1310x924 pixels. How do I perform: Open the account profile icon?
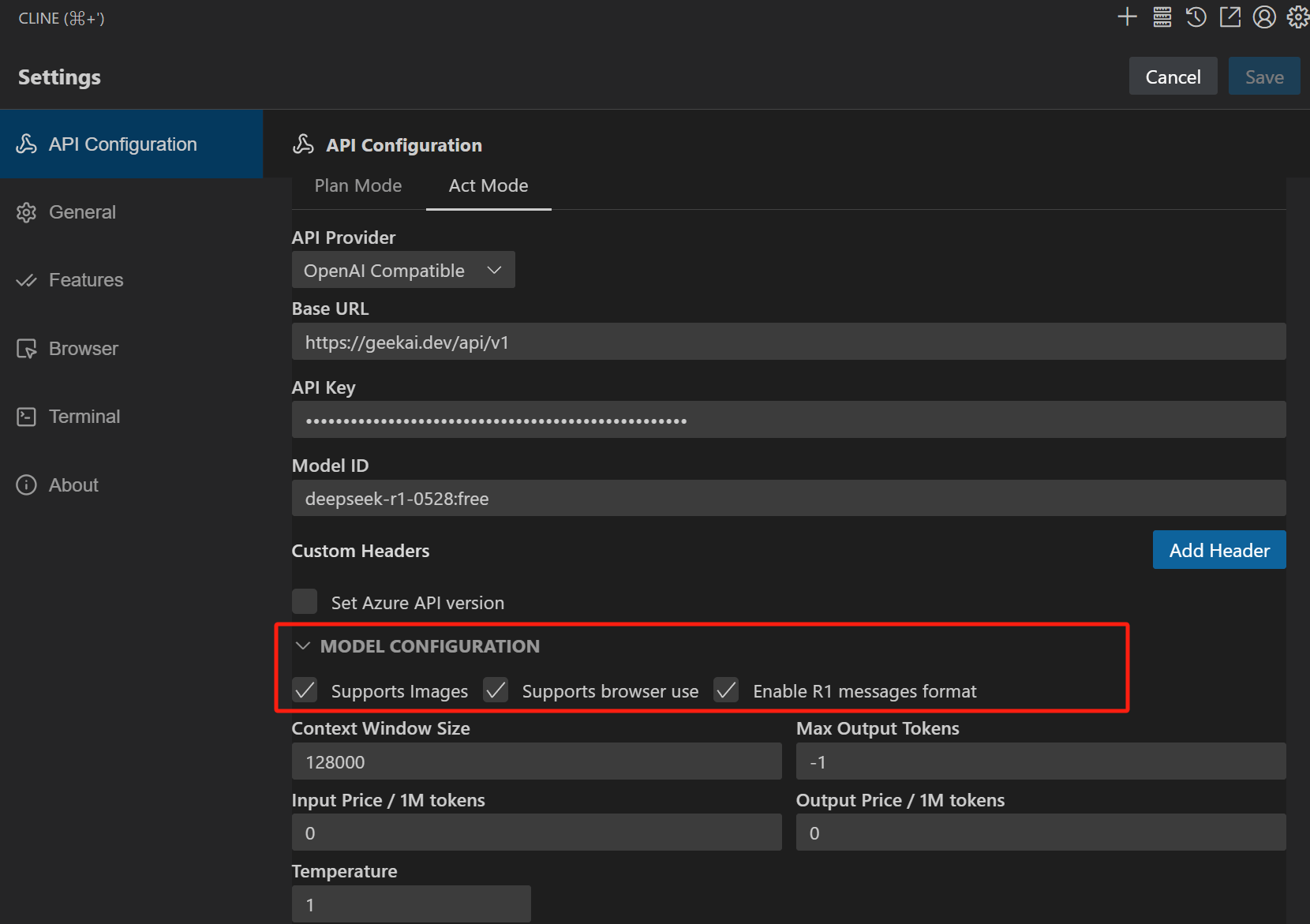click(x=1264, y=17)
